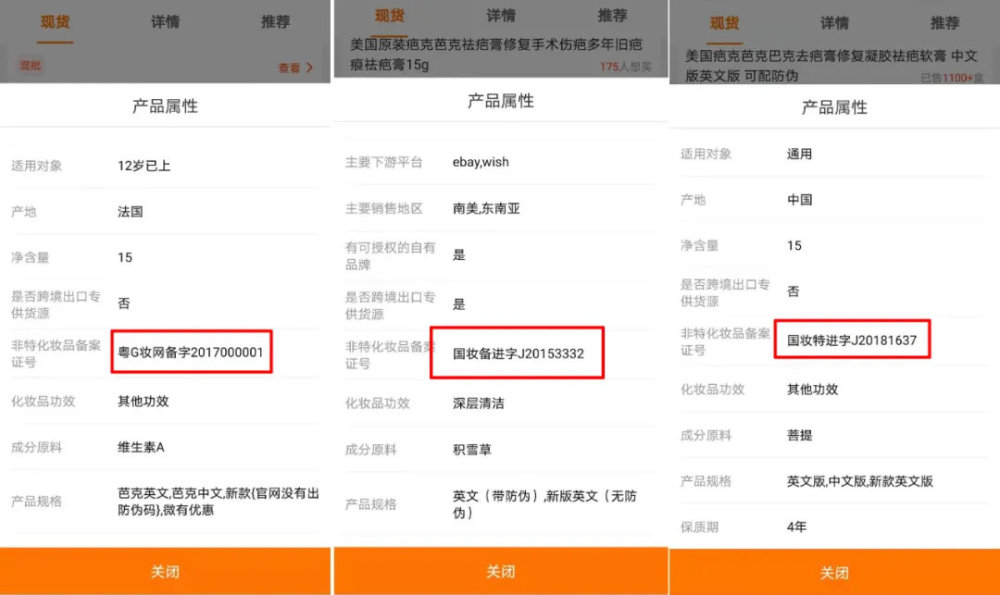Click 产品属性 heading above 主要下游平台 row
This screenshot has height=595, width=1000.
(501, 101)
